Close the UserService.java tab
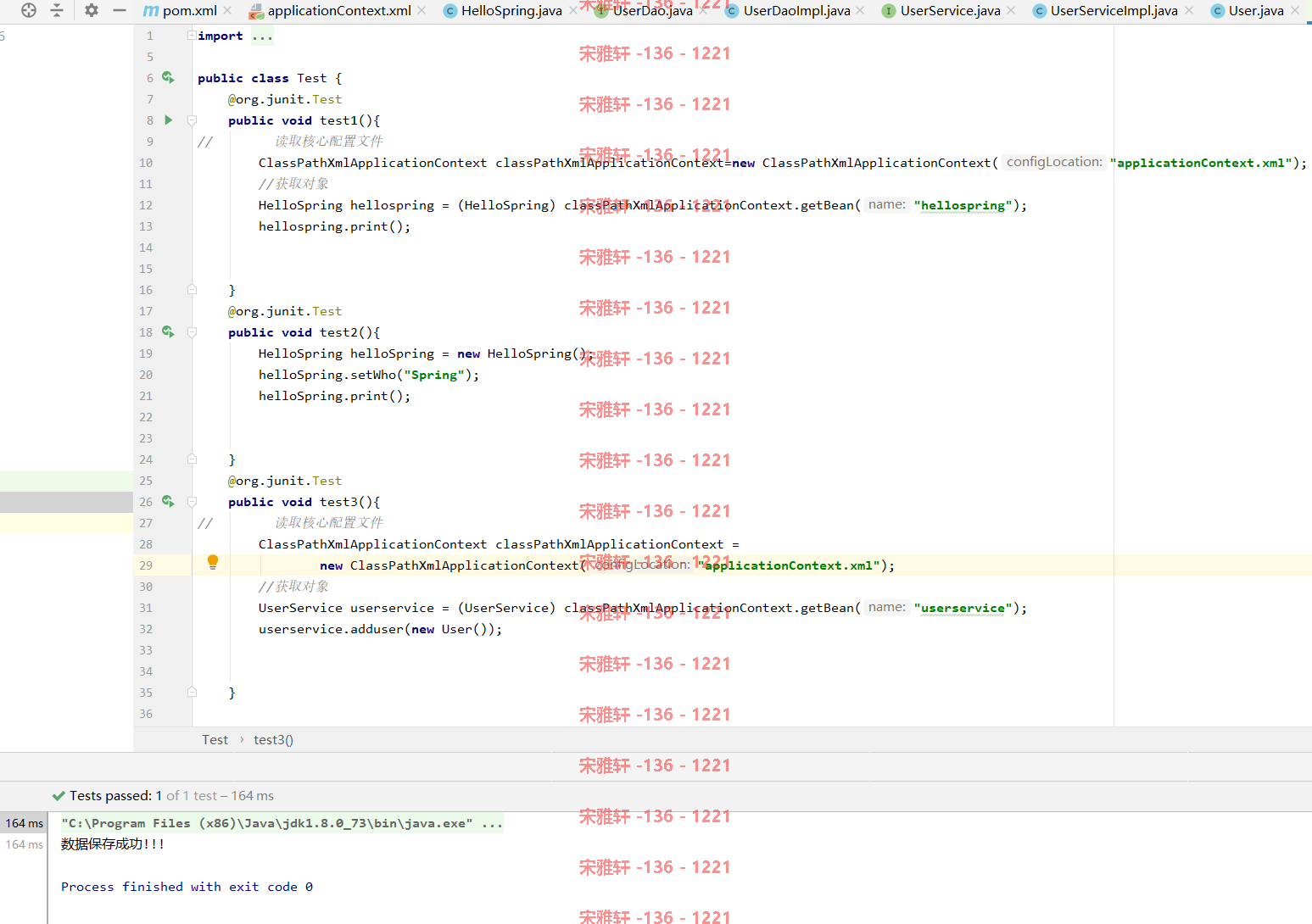 tap(1011, 11)
